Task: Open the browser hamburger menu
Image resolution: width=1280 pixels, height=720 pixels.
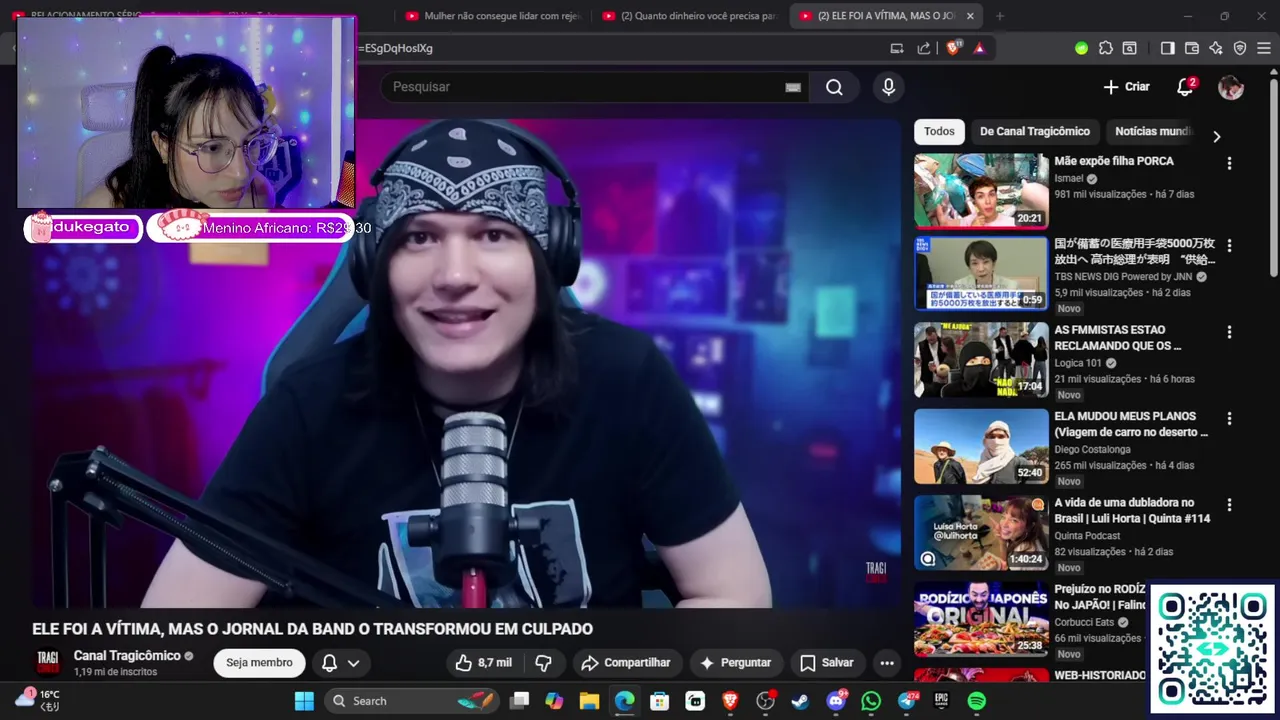Action: (1264, 48)
